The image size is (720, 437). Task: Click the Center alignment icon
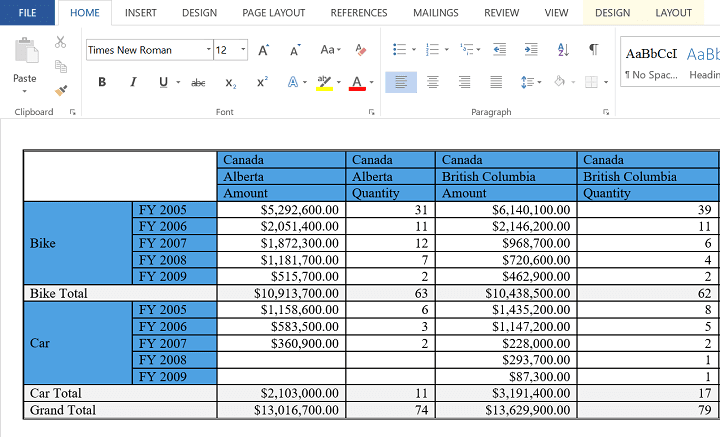click(433, 82)
